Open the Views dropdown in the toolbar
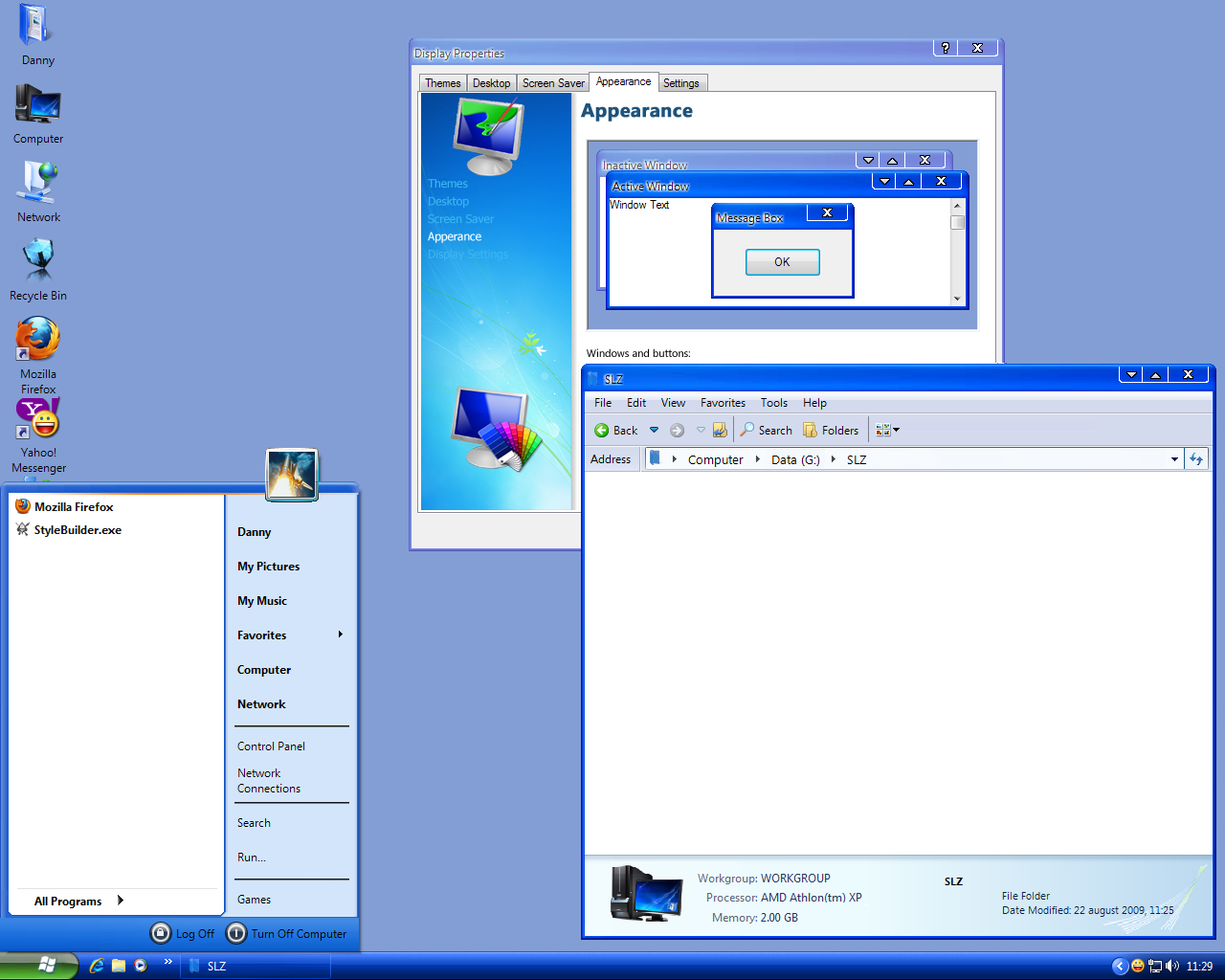 coord(887,431)
